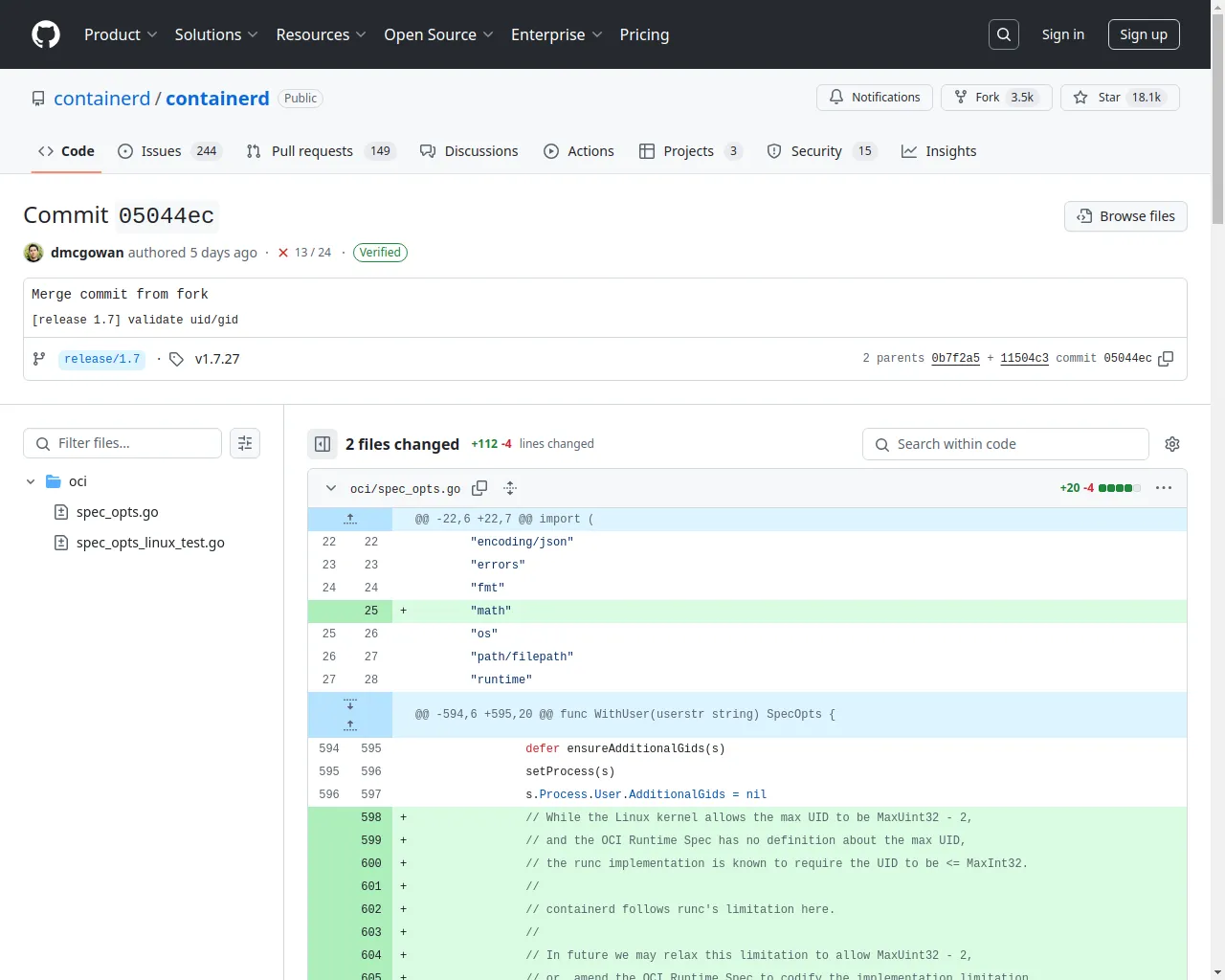Click Sign in link
This screenshot has width=1225, height=980.
coord(1063,34)
